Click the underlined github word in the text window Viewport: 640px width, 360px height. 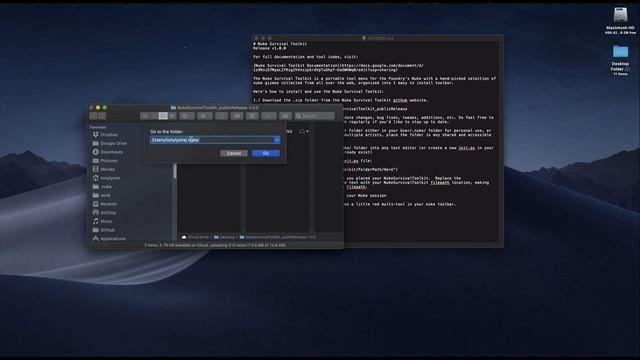(x=400, y=100)
